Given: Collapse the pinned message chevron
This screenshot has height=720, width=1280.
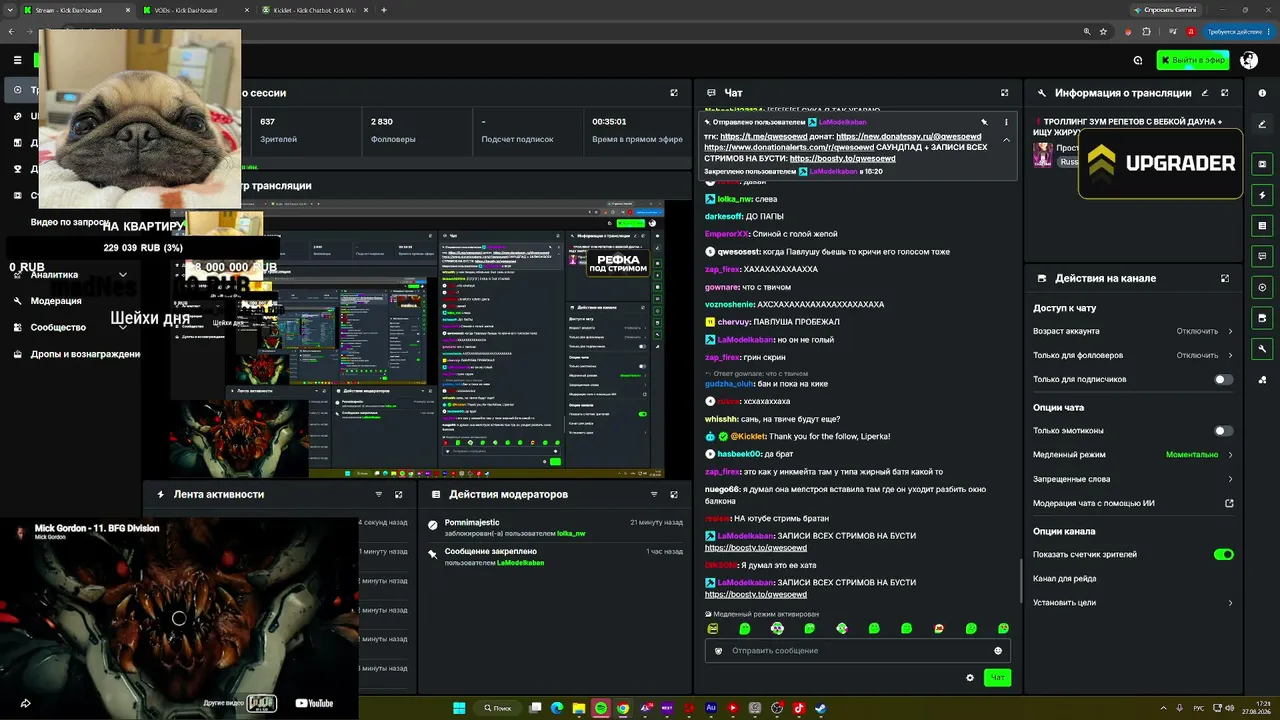Looking at the screenshot, I should [1006, 140].
